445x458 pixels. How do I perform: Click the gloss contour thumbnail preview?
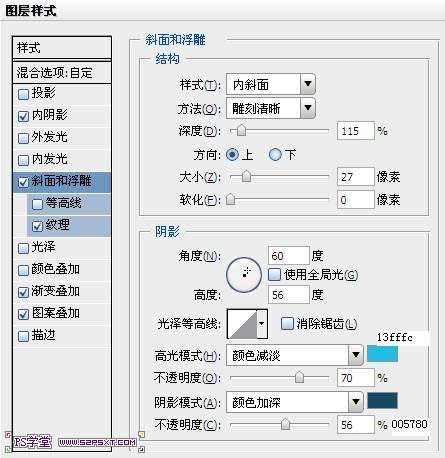click(242, 324)
